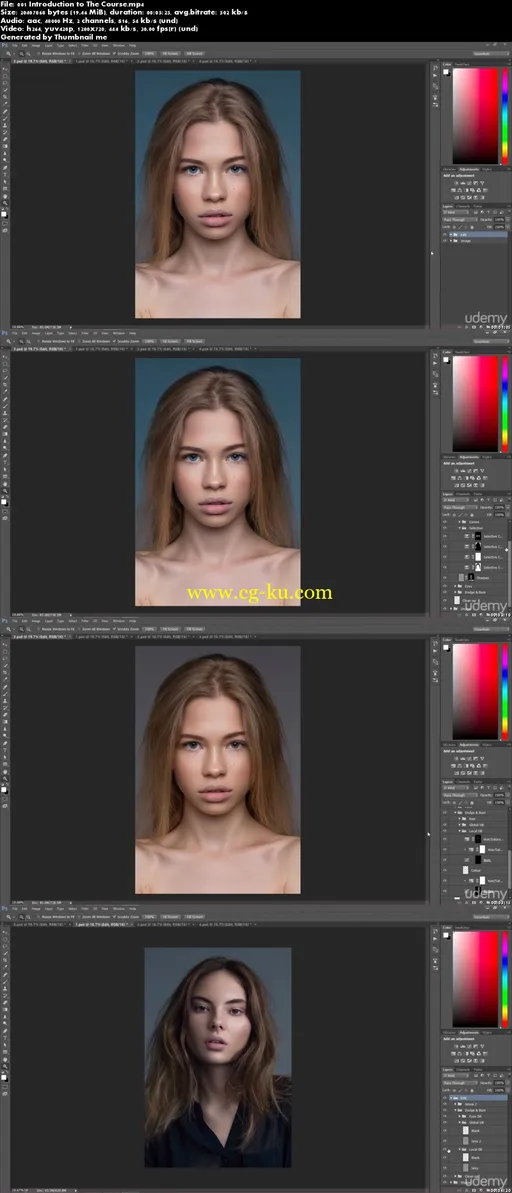Select the Marquee tool in second frame
This screenshot has height=1193, width=512.
[x=5, y=364]
